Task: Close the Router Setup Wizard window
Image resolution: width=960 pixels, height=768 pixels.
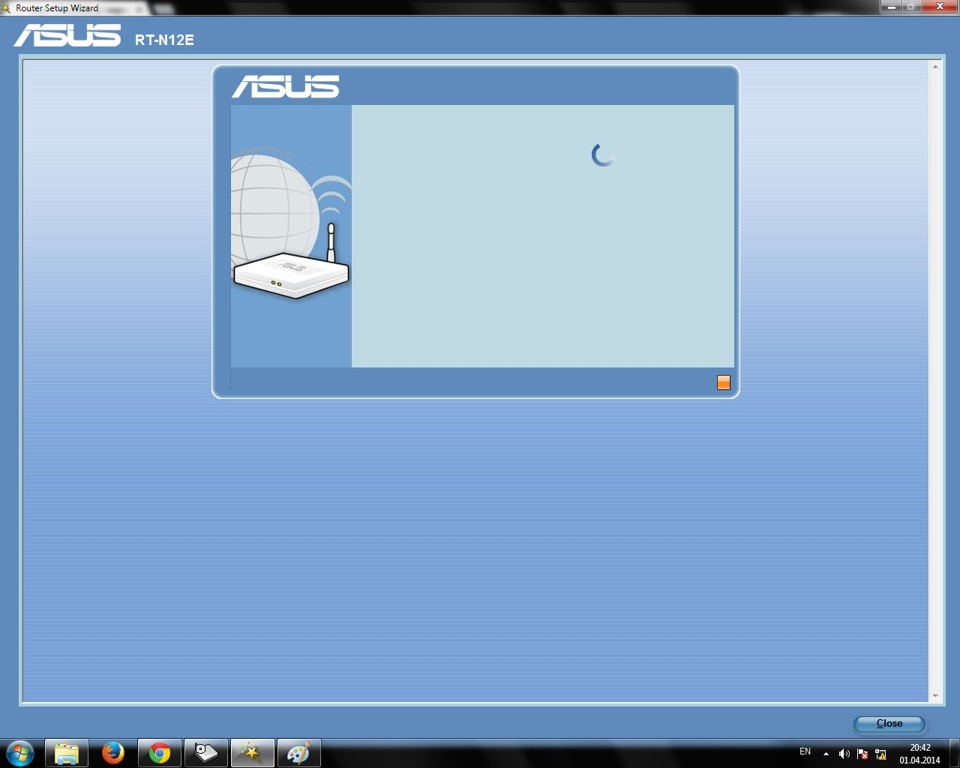Action: [940, 7]
